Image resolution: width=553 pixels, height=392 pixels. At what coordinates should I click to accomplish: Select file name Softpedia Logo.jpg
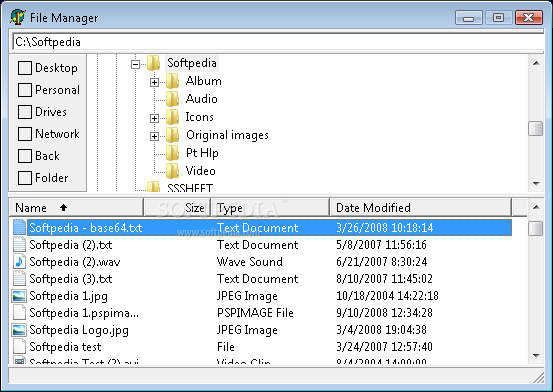79,330
